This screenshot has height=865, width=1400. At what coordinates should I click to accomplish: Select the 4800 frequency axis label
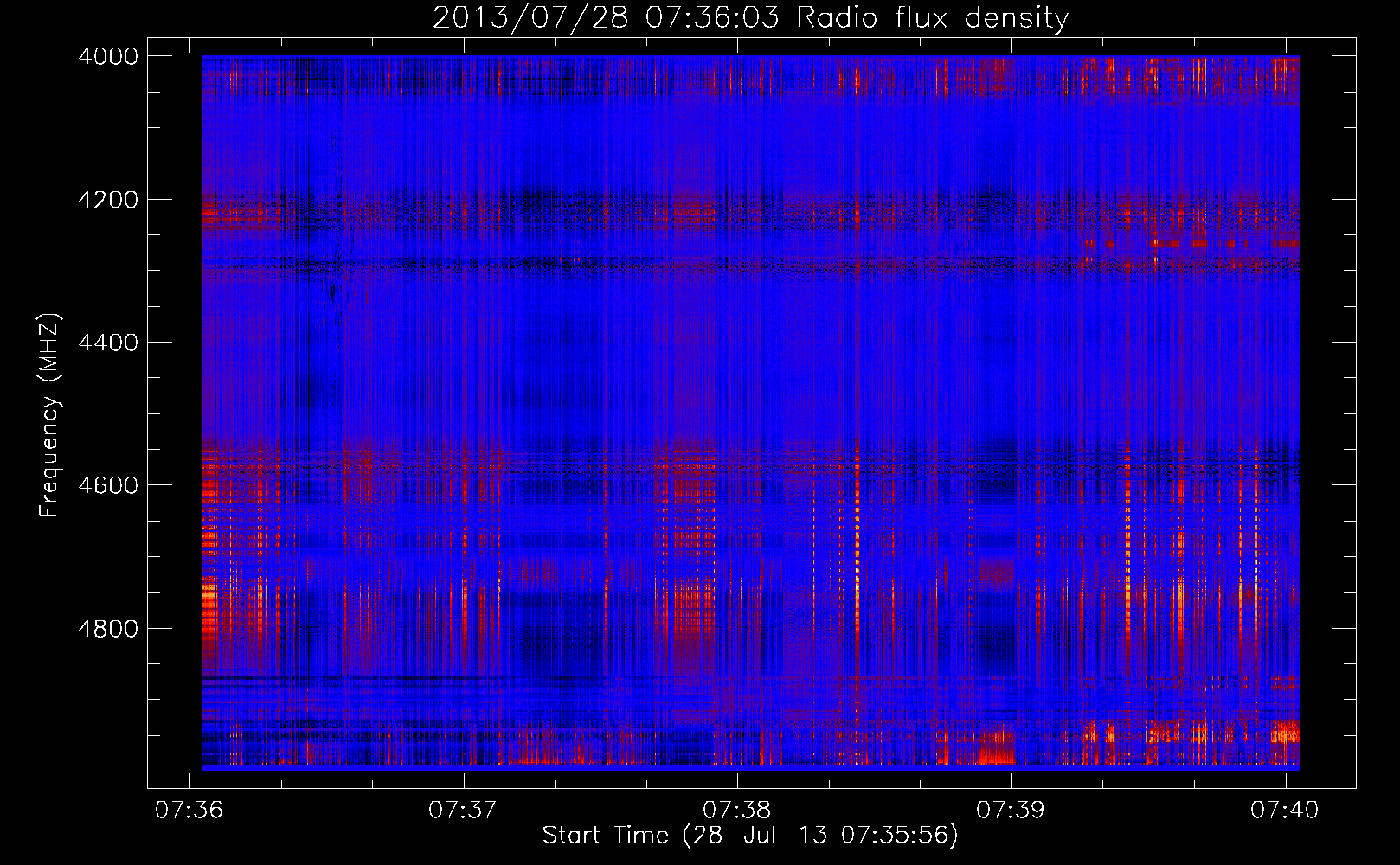[108, 629]
